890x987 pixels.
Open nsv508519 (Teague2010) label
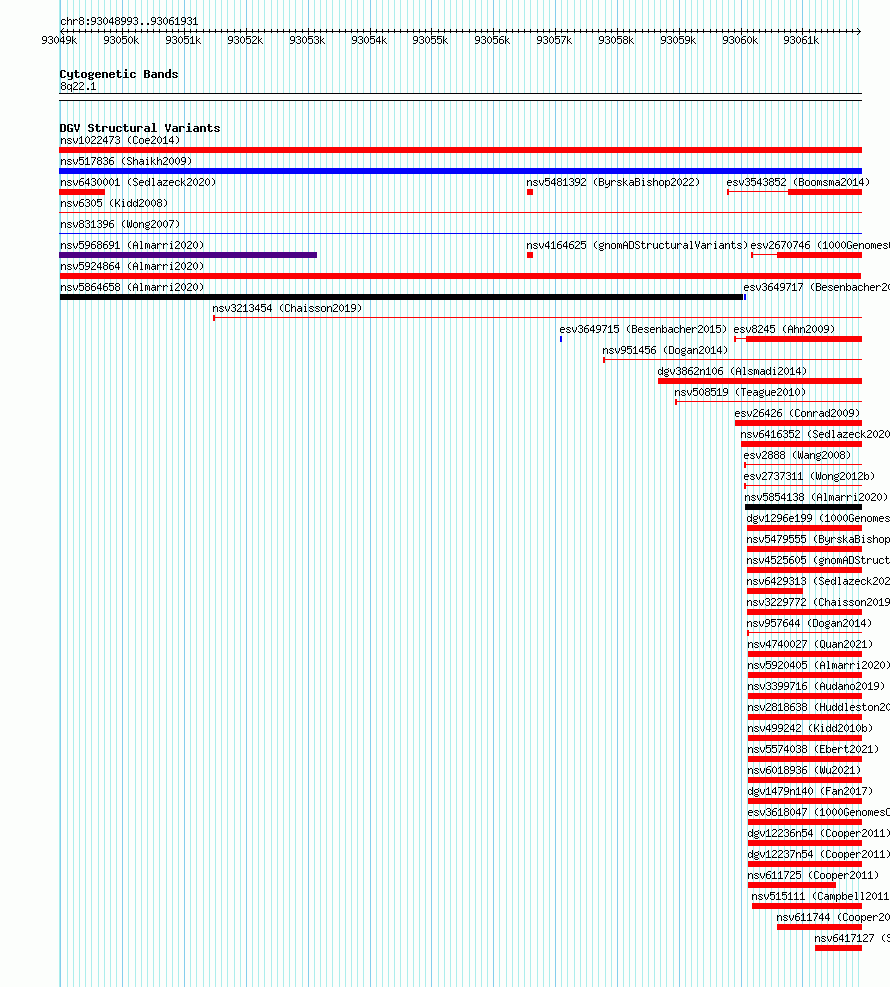(740, 392)
